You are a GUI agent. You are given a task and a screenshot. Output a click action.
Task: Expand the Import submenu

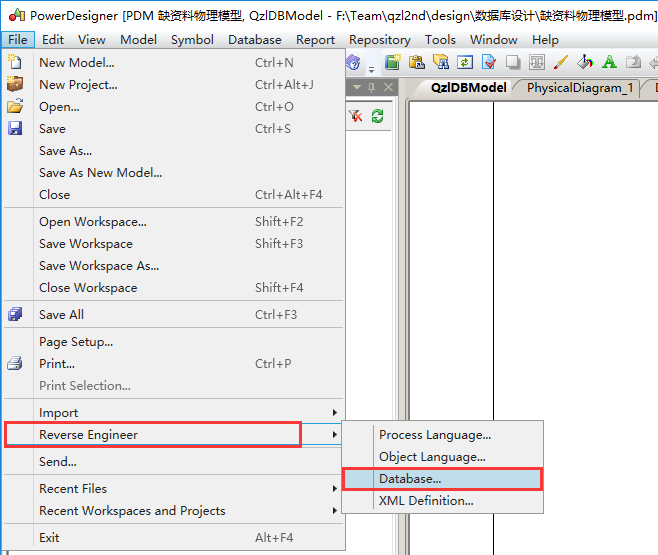coord(174,413)
